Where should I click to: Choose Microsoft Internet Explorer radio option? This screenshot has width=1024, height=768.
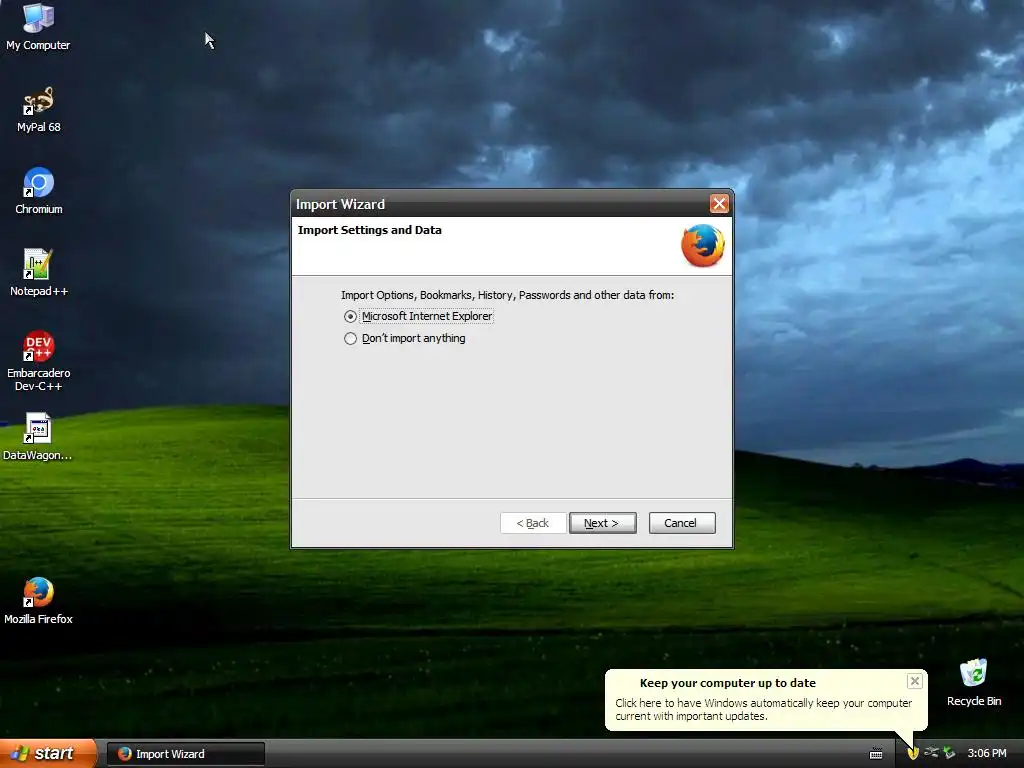[418, 316]
